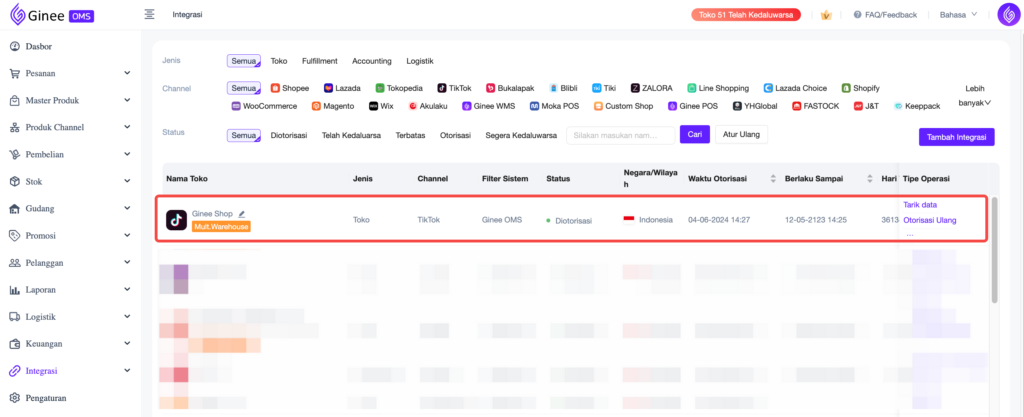Expand the Gudang chevron
The height and width of the screenshot is (417, 1024).
point(127,209)
